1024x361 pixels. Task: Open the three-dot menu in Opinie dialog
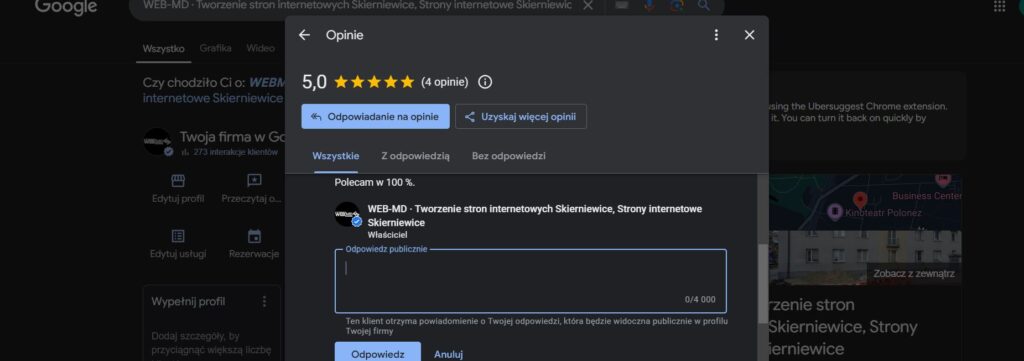click(716, 35)
